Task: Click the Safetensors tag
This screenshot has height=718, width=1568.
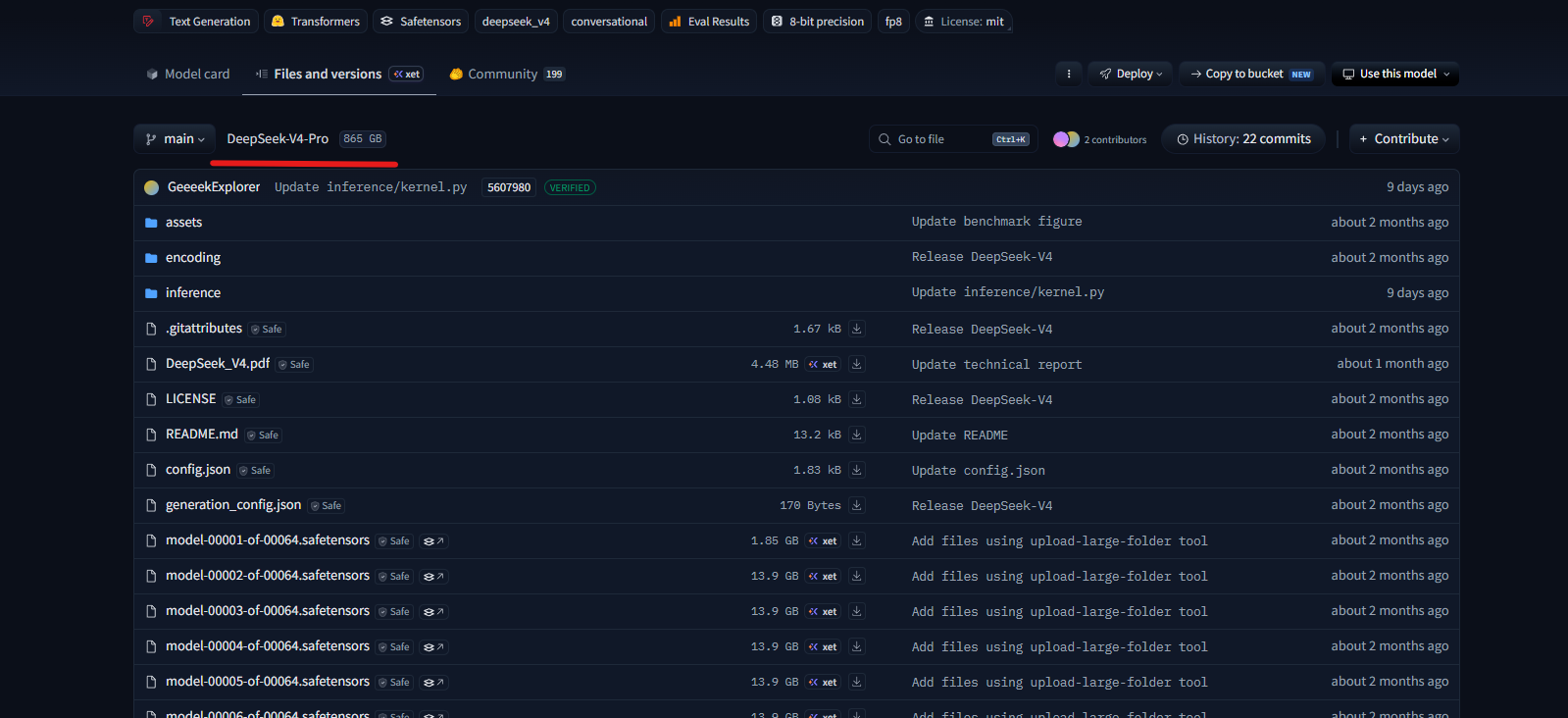Action: 421,22
